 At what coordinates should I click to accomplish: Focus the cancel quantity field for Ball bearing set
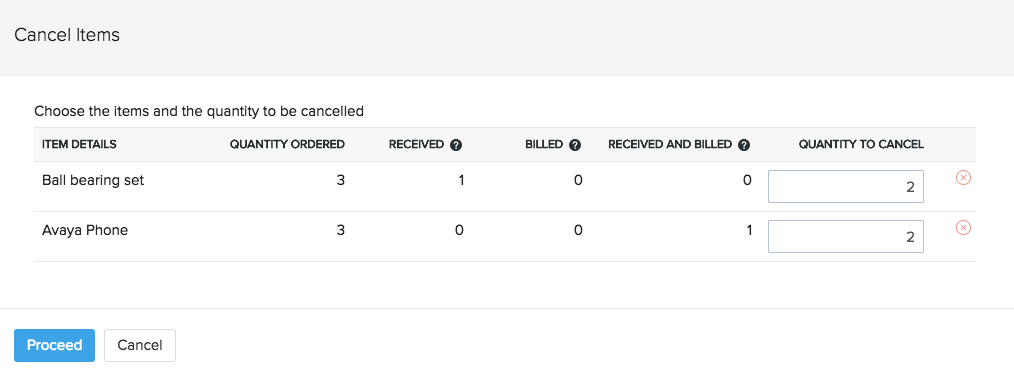click(845, 186)
